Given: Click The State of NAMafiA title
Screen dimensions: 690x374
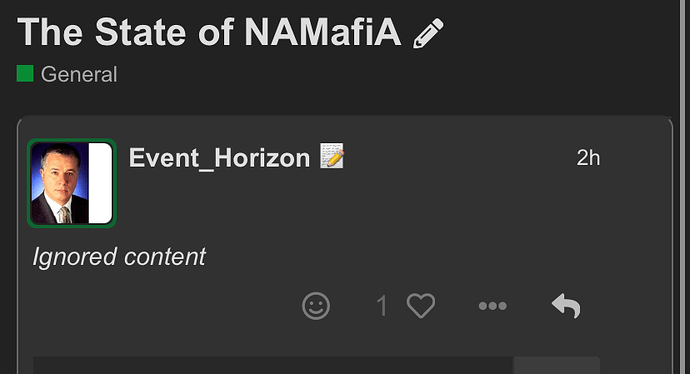Looking at the screenshot, I should (x=209, y=32).
